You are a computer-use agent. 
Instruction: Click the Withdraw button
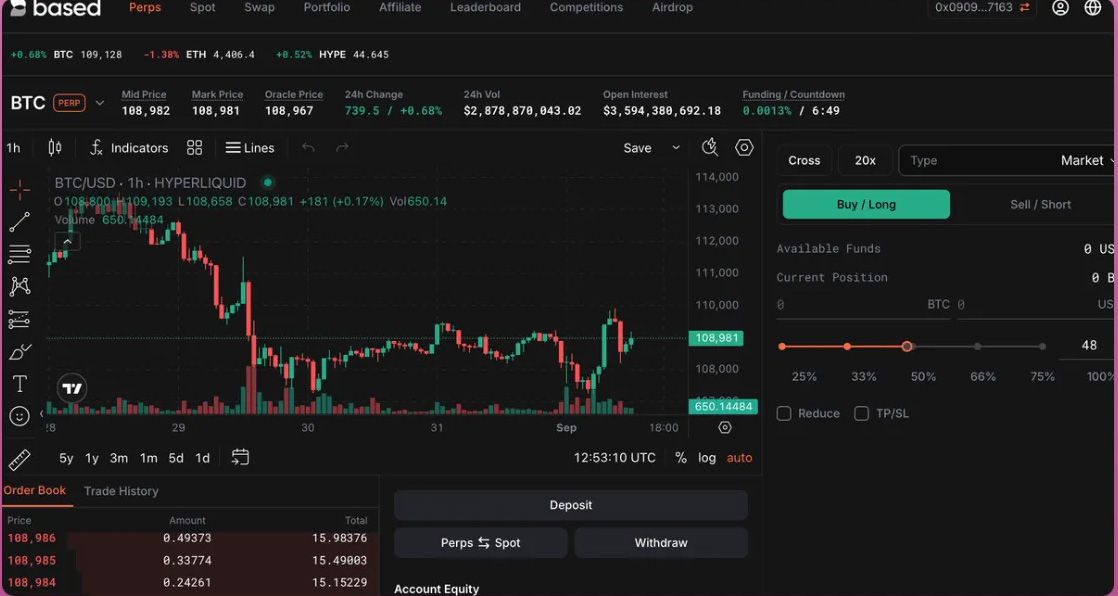pyautogui.click(x=661, y=543)
